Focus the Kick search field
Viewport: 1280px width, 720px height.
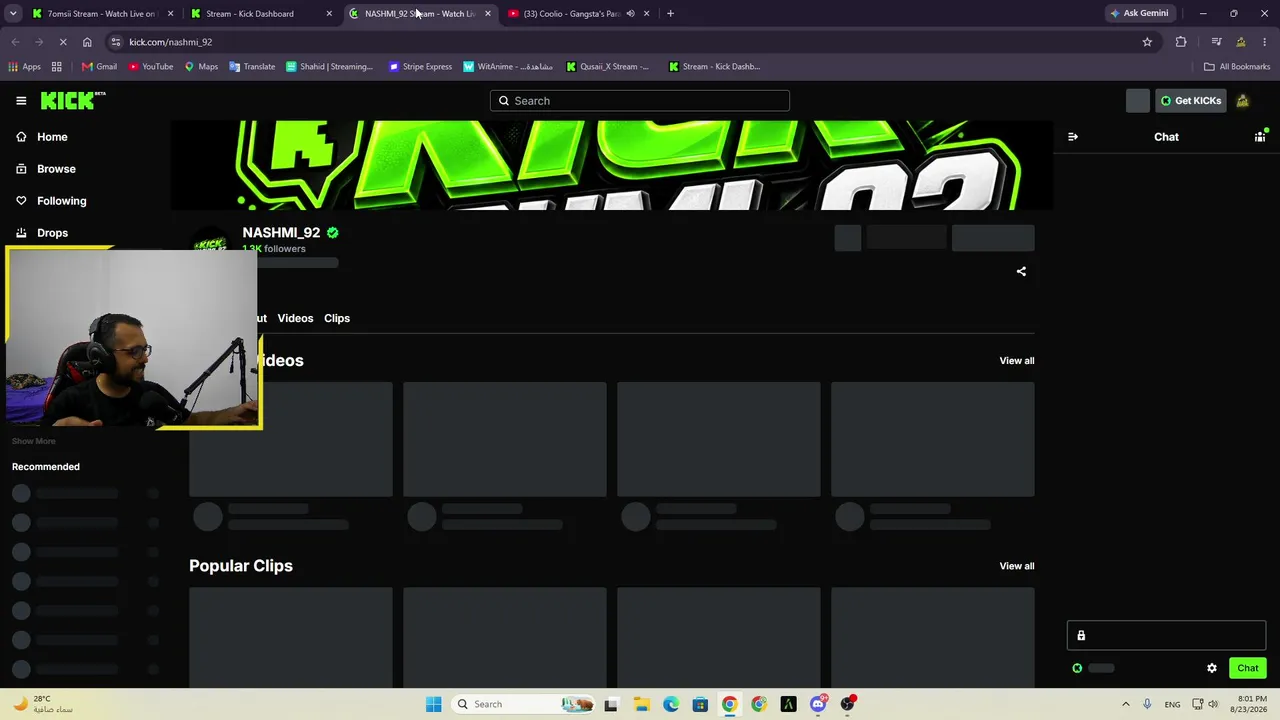(x=640, y=101)
